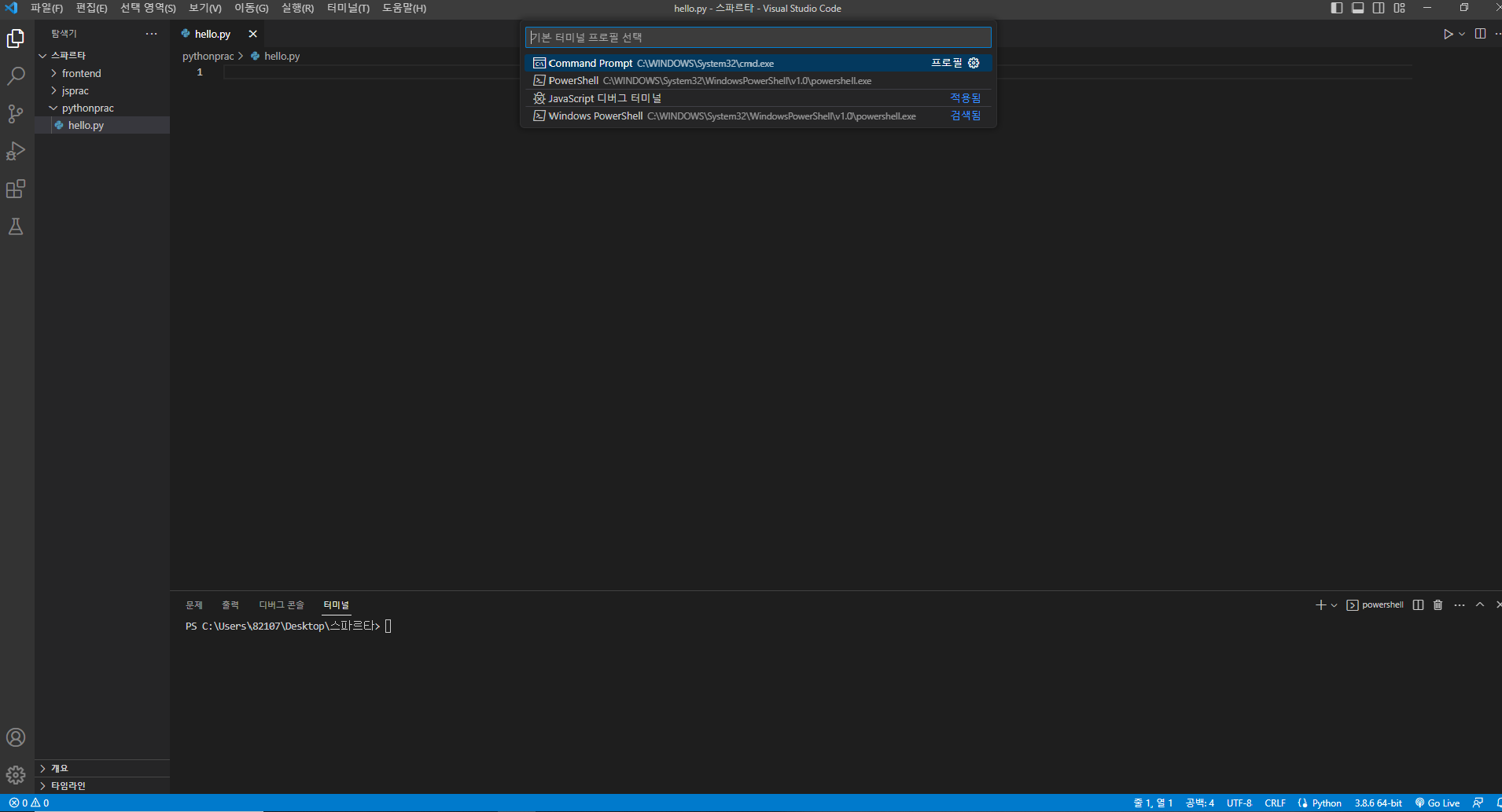Change file encoding UTF-8
1502x812 pixels.
1239,803
